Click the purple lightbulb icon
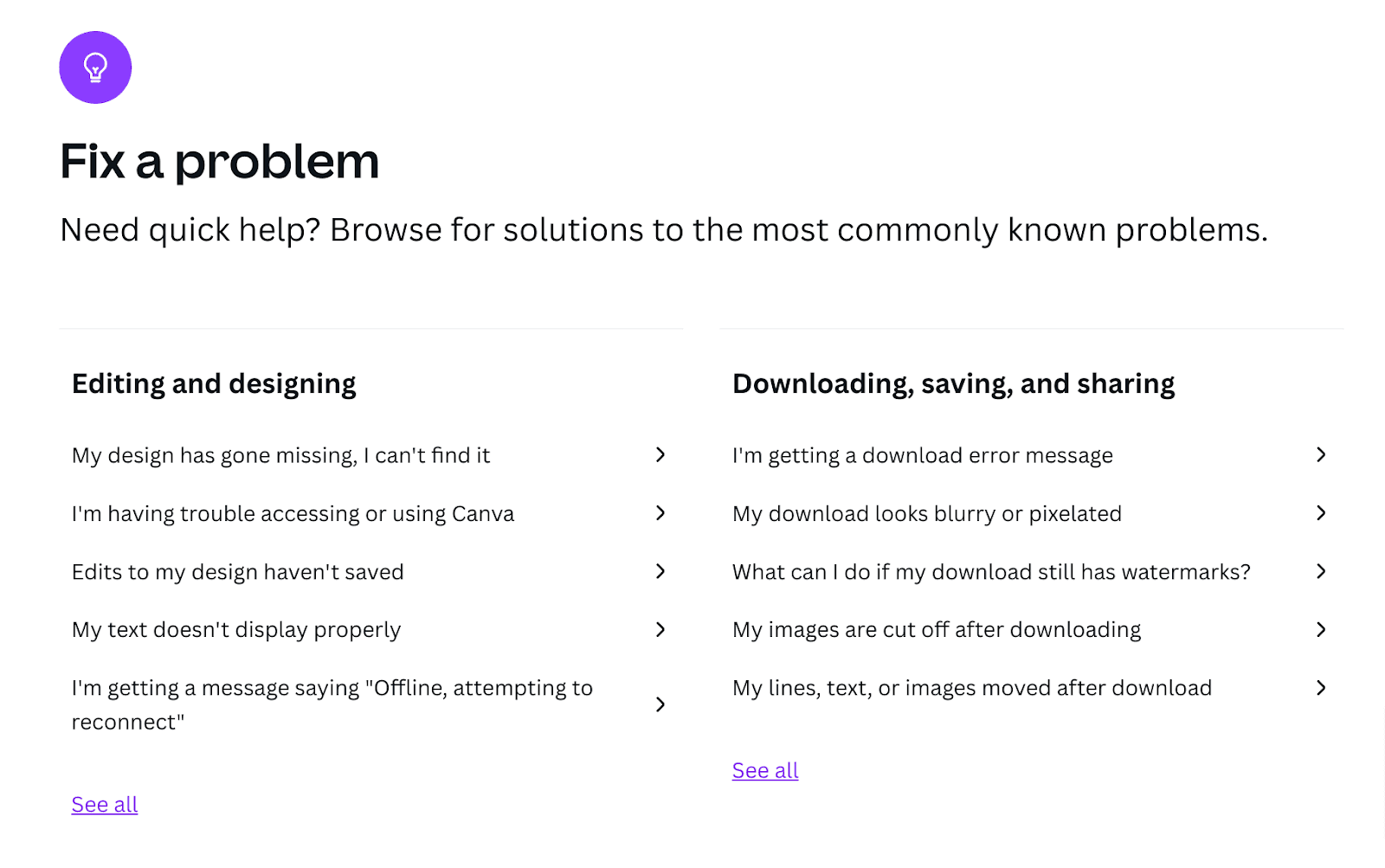Viewport: 1385px width, 868px height. coord(95,68)
